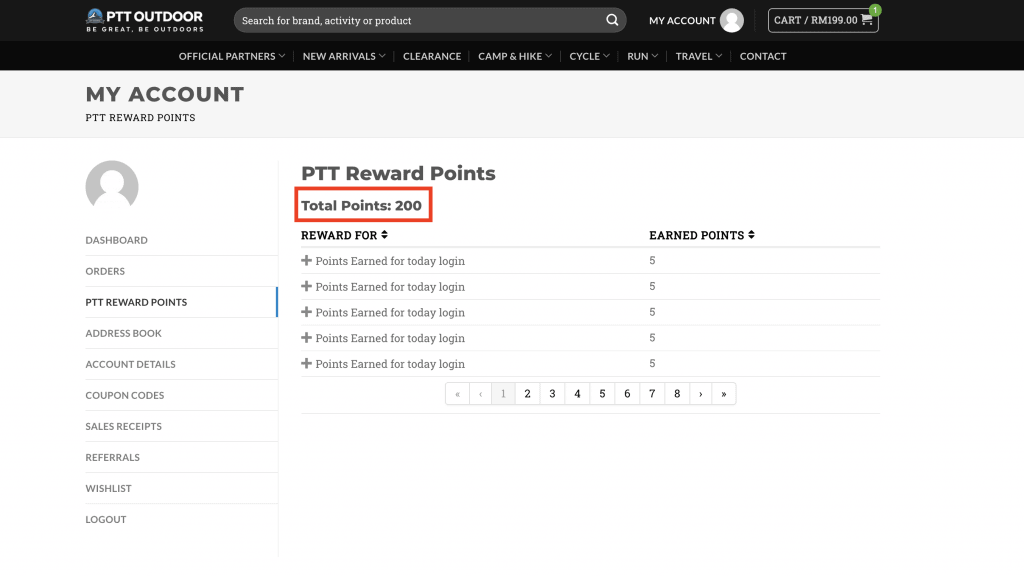Sort by Earned Points column arrows

click(x=751, y=235)
